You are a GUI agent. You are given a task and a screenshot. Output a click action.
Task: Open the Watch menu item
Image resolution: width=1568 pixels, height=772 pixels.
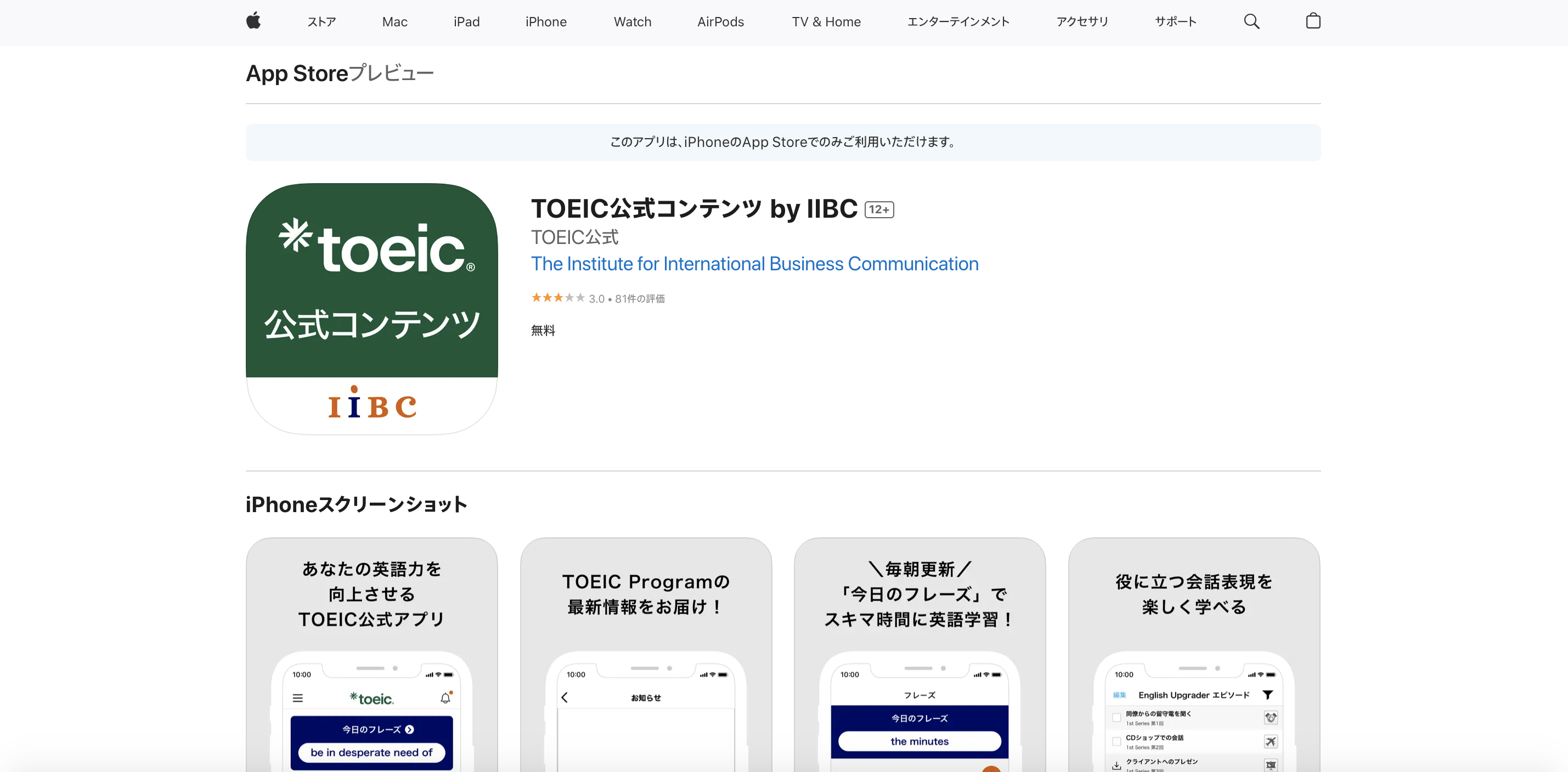click(x=633, y=22)
